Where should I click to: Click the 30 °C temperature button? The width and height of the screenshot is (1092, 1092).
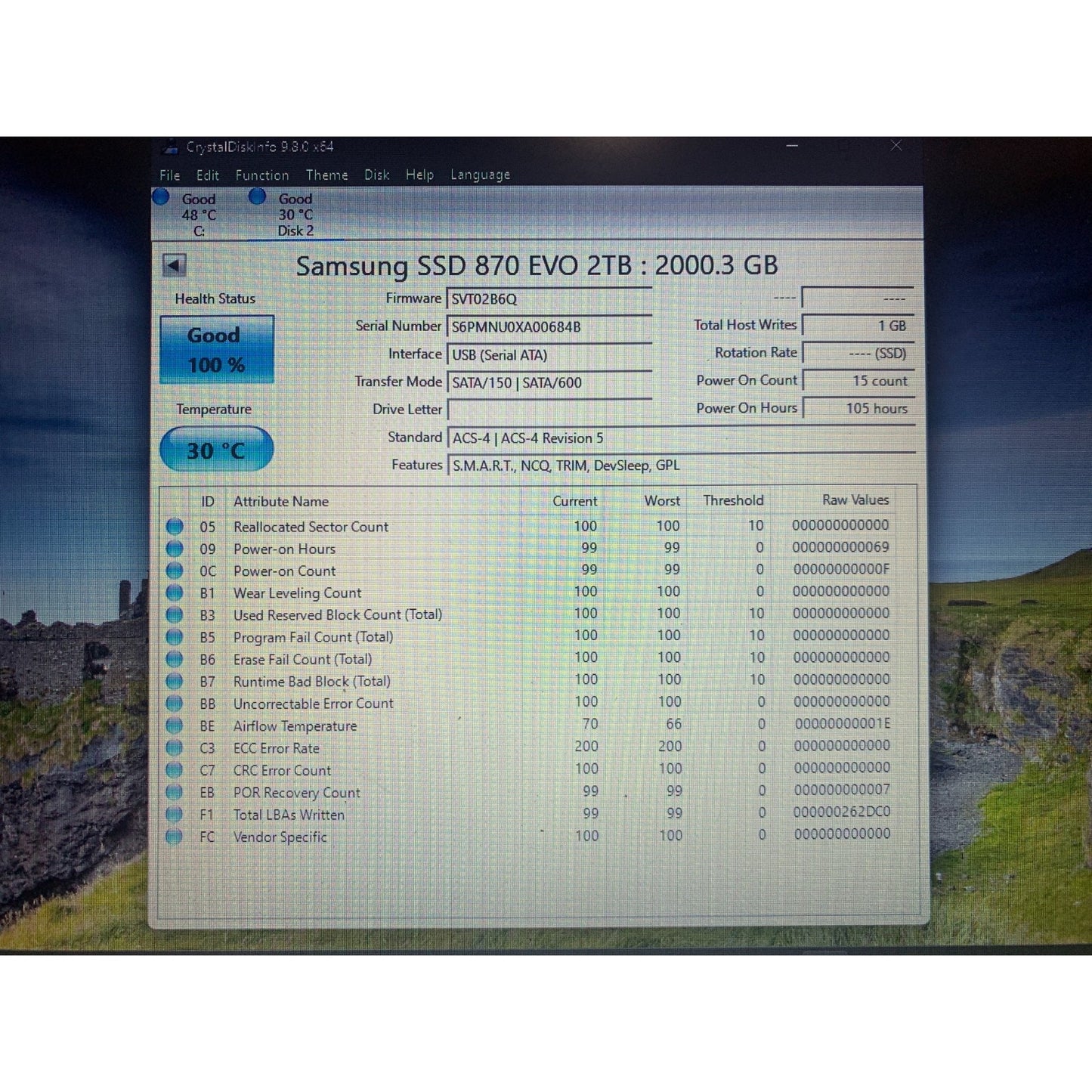pyautogui.click(x=217, y=450)
